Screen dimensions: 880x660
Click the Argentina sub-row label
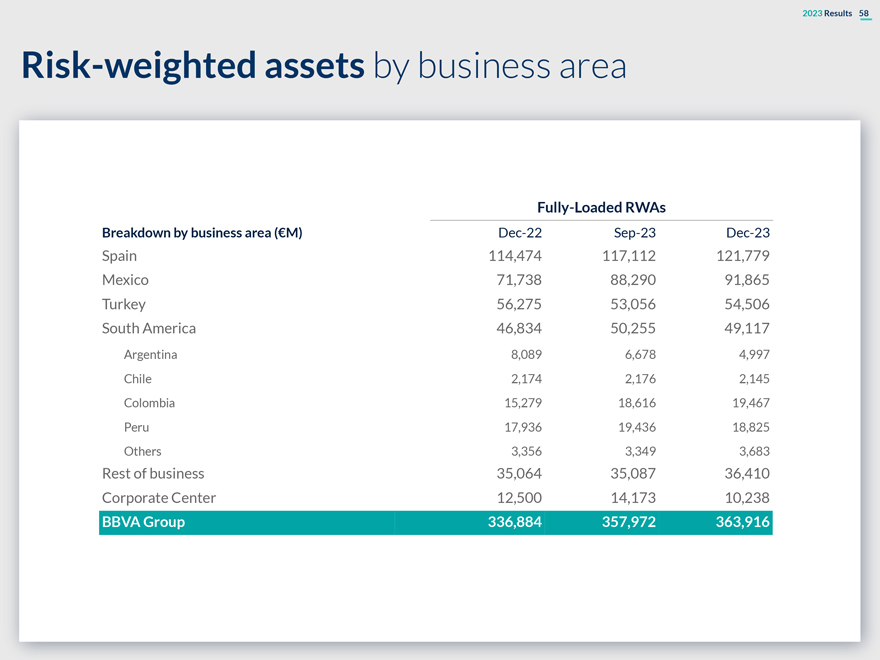point(150,355)
